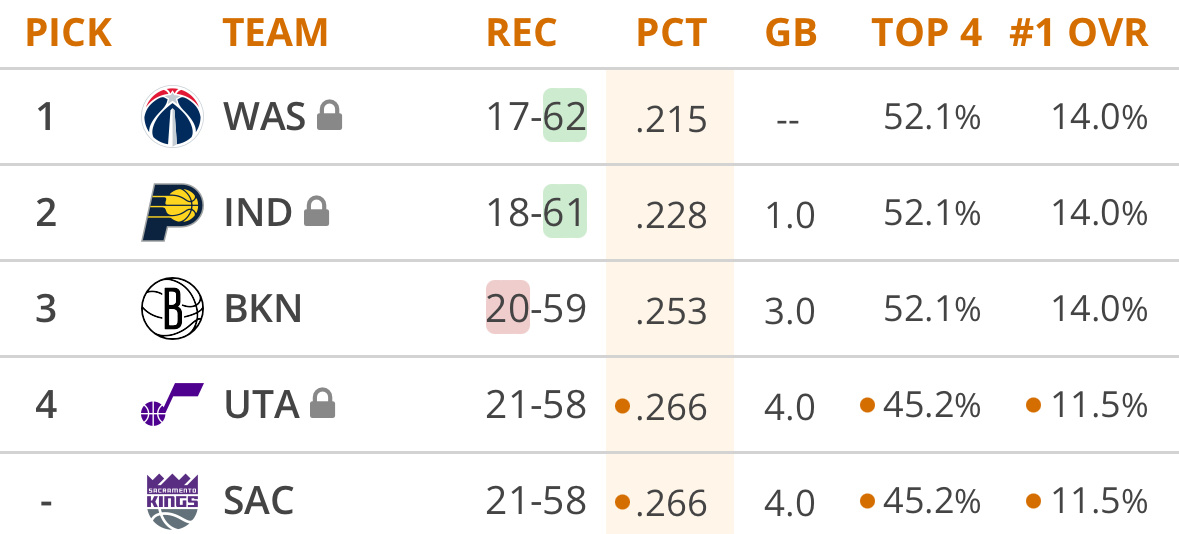Click the green highlighted 62 losses
Screen dimensions: 1179x534
tap(564, 117)
